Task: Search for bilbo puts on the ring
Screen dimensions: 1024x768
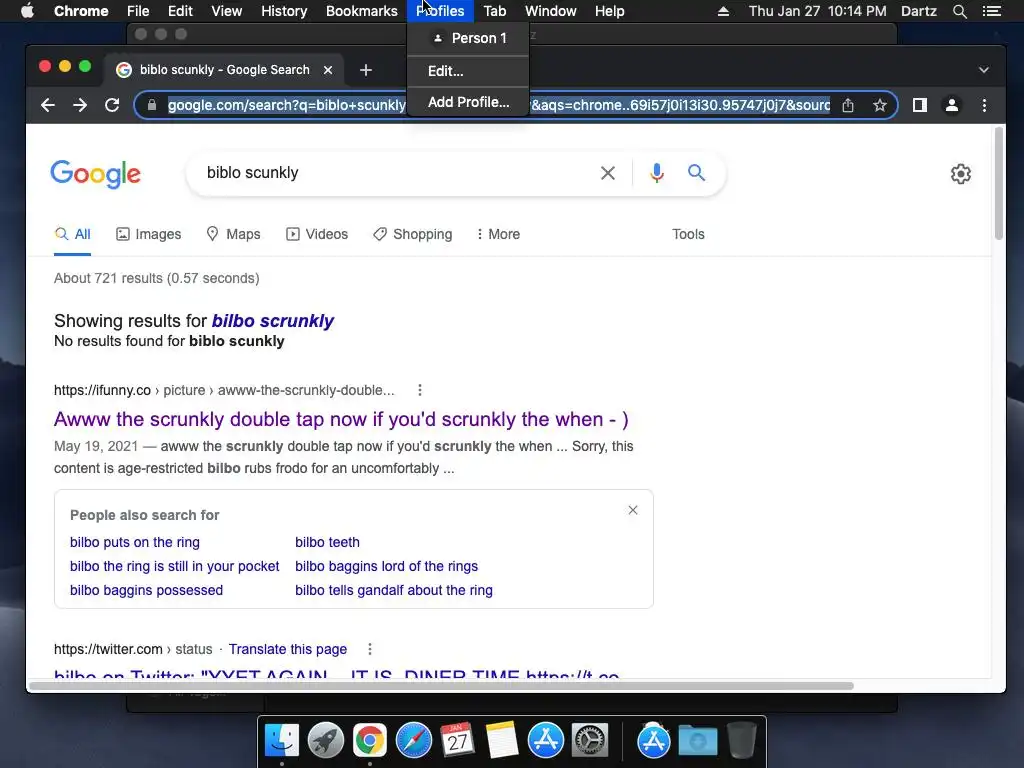Action: [x=135, y=542]
